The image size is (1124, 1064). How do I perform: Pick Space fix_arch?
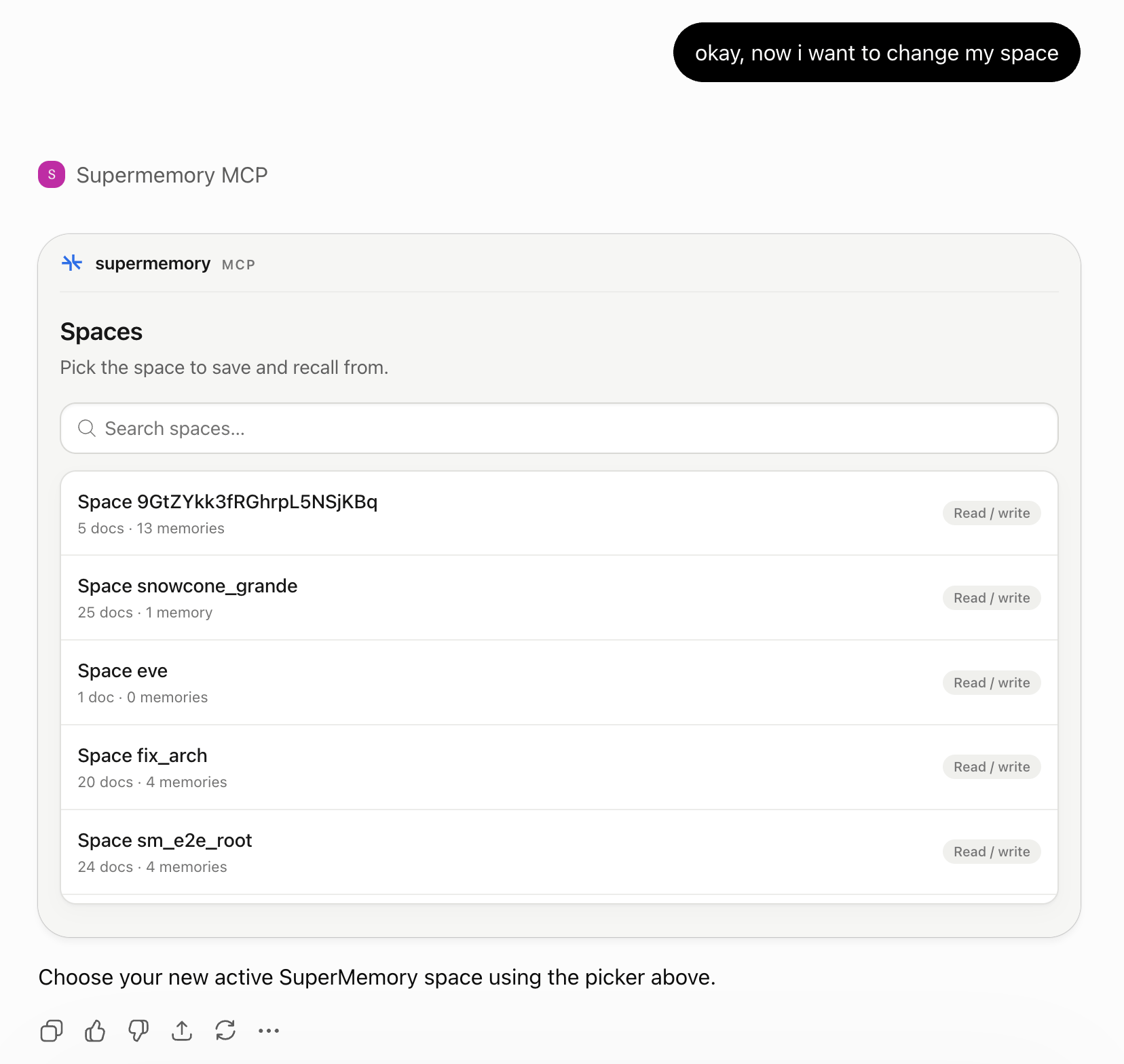(559, 767)
